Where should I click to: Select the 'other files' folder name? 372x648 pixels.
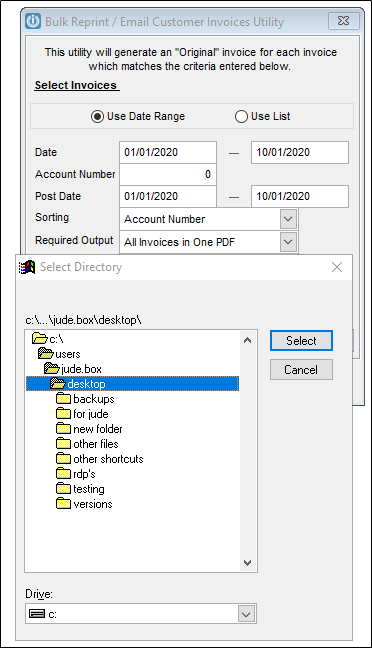tap(96, 443)
